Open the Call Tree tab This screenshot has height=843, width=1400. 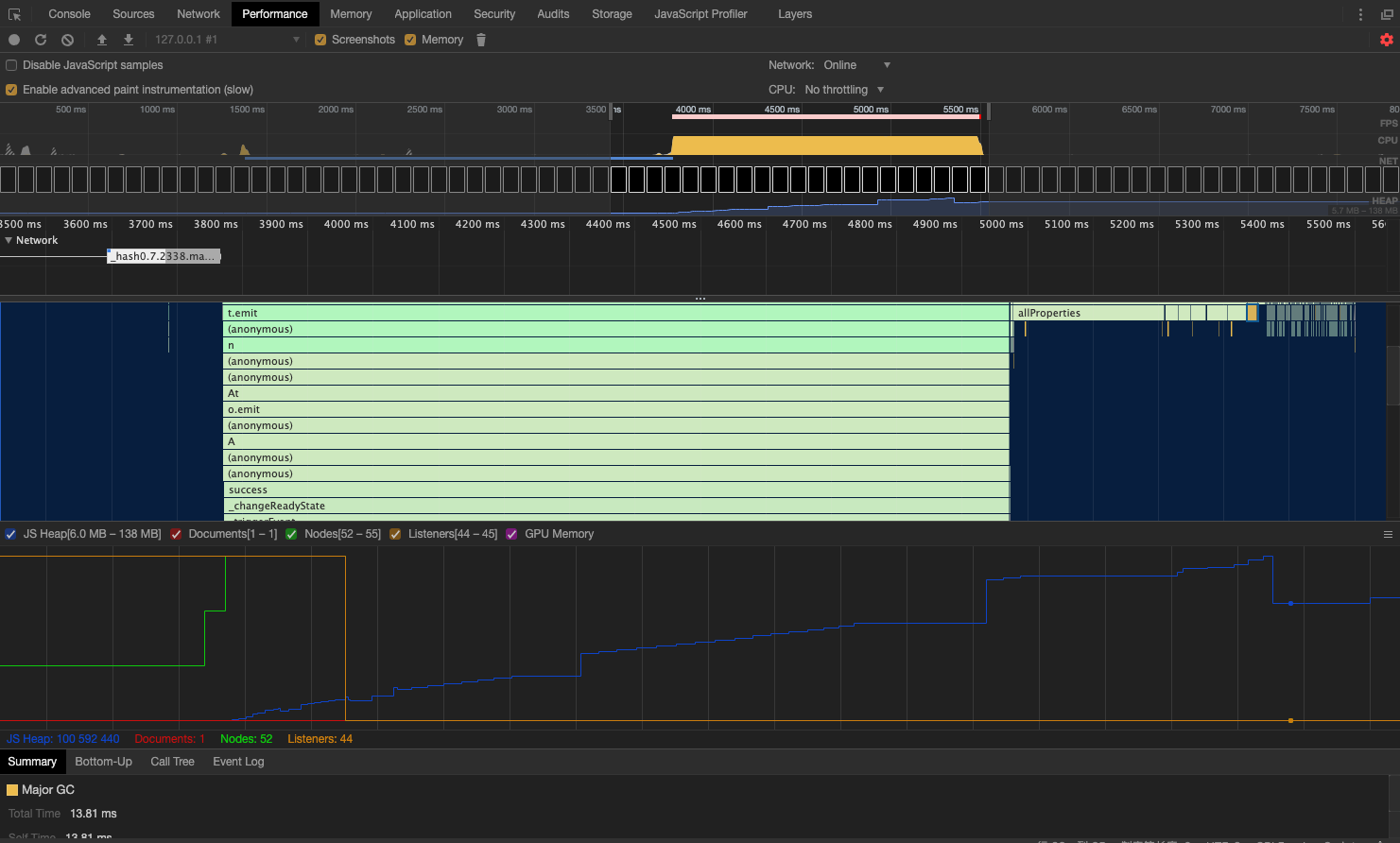[173, 762]
